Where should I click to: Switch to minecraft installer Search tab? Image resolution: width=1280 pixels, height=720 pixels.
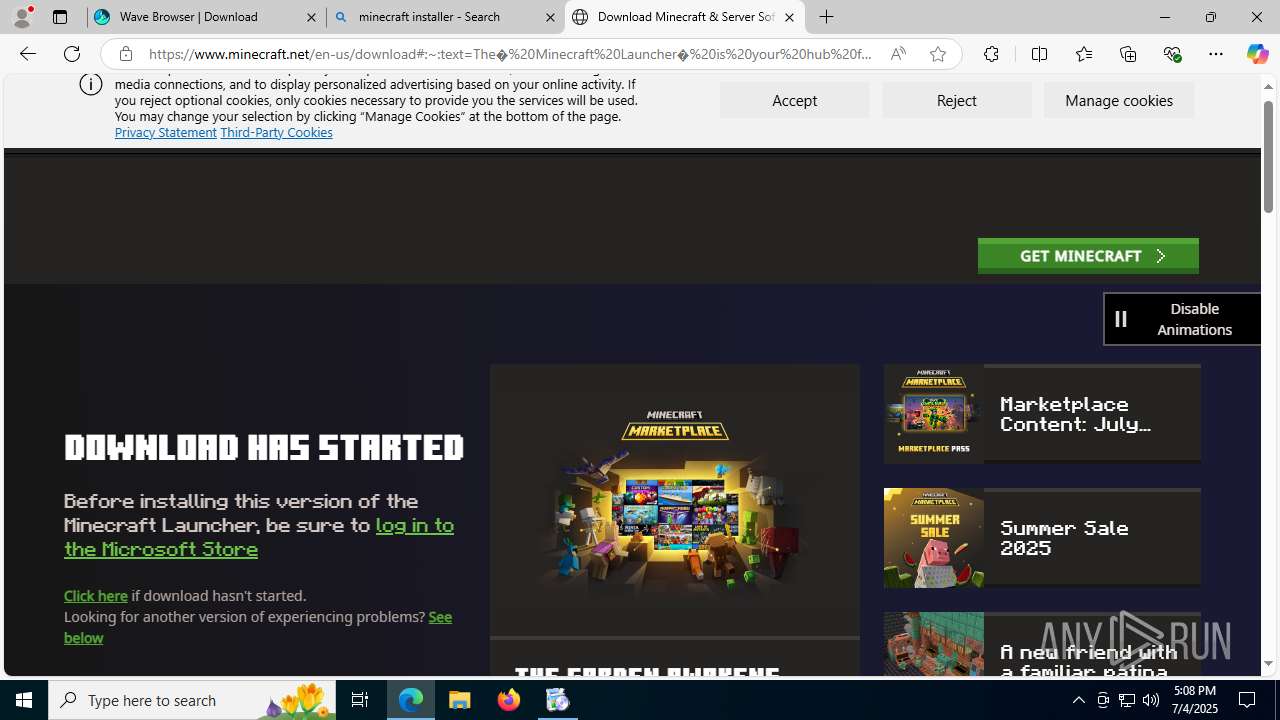[445, 17]
